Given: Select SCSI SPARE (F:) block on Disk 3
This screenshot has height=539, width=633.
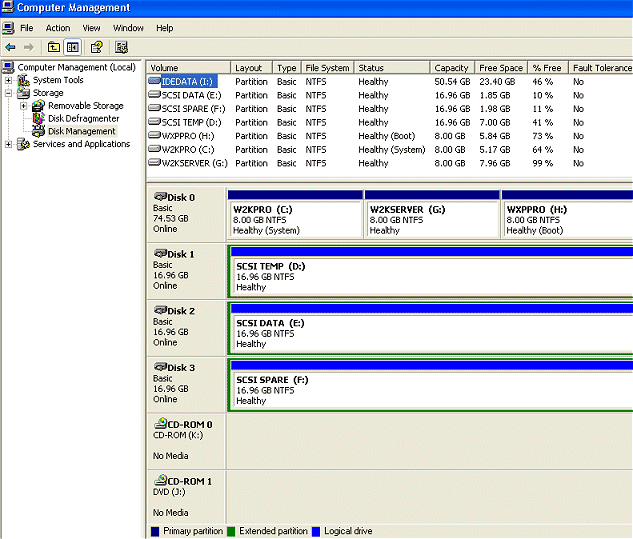Looking at the screenshot, I should click(432, 385).
